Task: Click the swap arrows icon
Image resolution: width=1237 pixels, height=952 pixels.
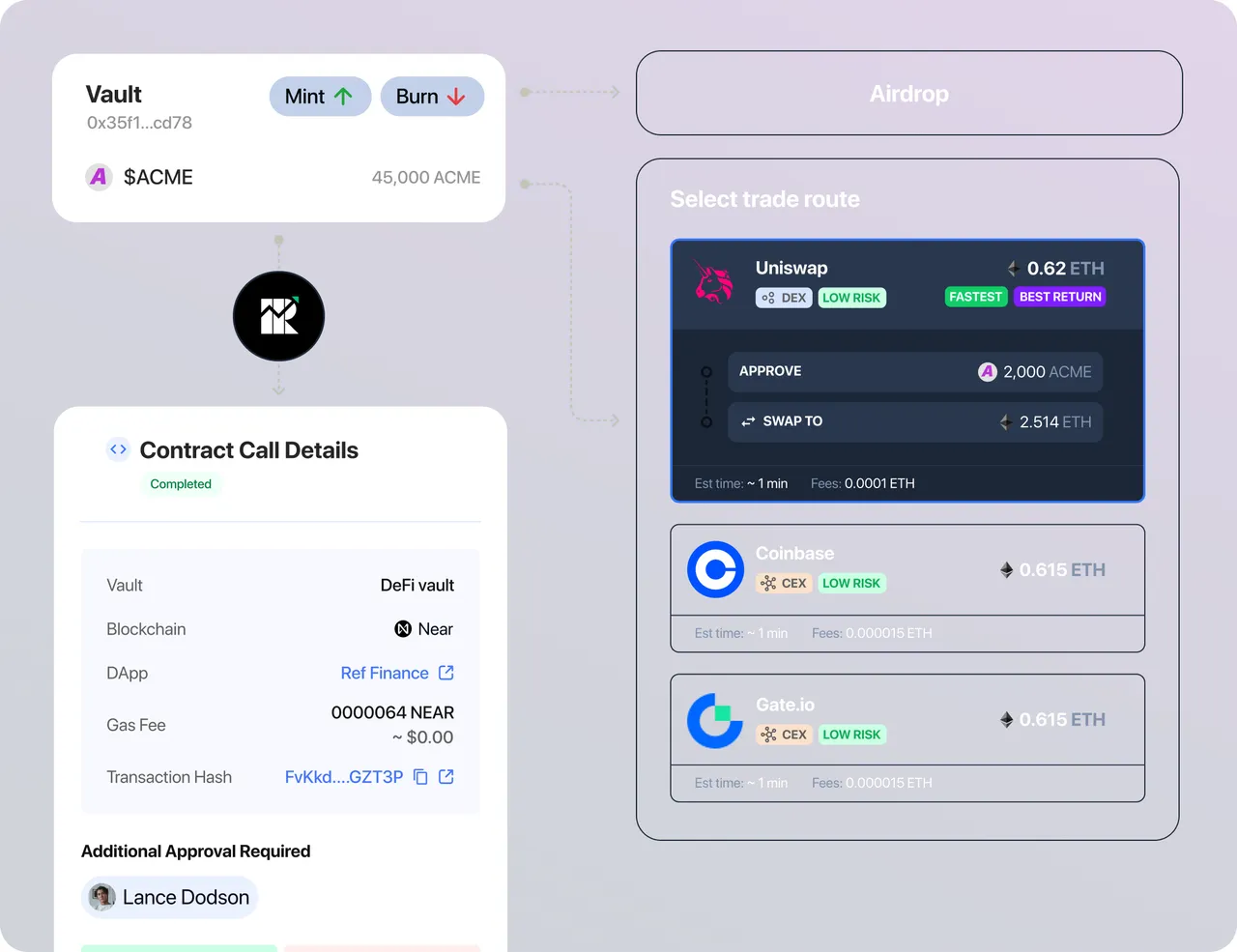Action: click(748, 422)
